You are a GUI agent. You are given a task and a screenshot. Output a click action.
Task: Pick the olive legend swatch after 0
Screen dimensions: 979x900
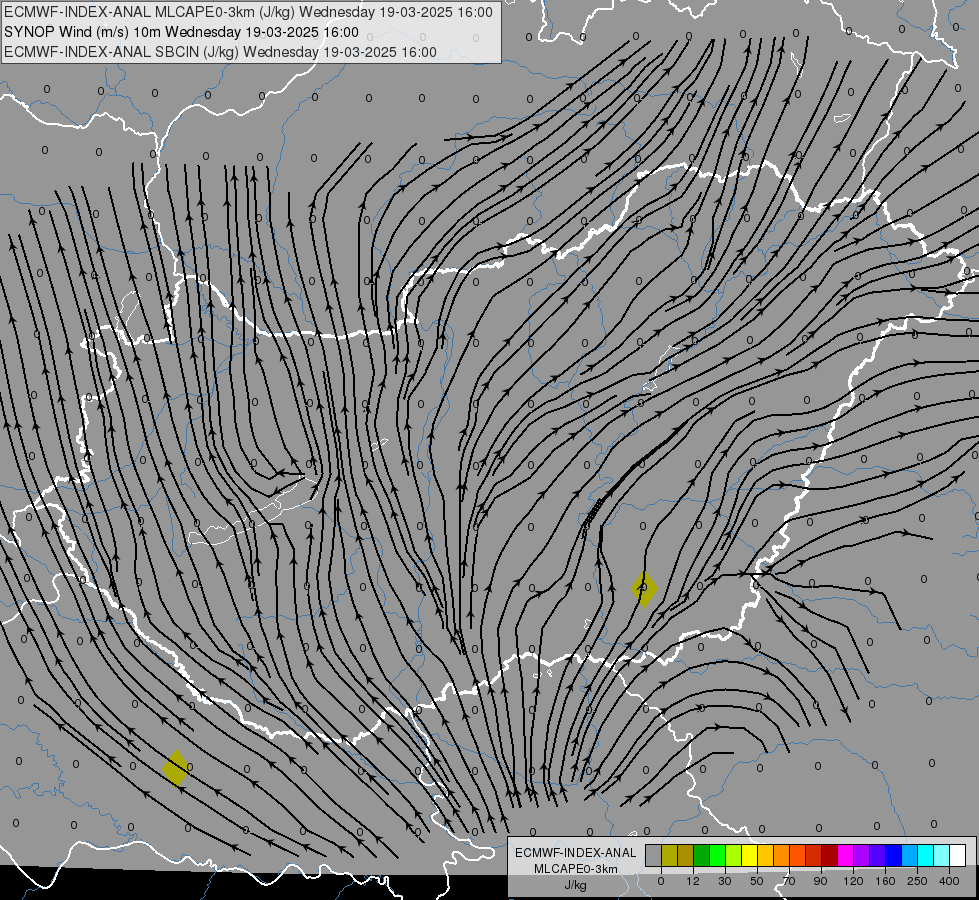(x=669, y=855)
